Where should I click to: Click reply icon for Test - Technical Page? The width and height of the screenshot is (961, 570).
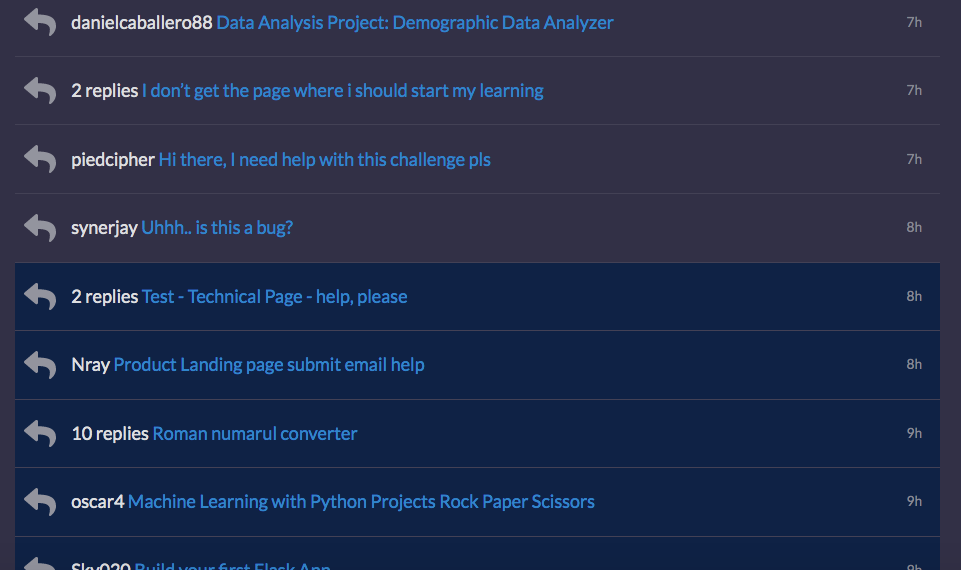pos(40,297)
